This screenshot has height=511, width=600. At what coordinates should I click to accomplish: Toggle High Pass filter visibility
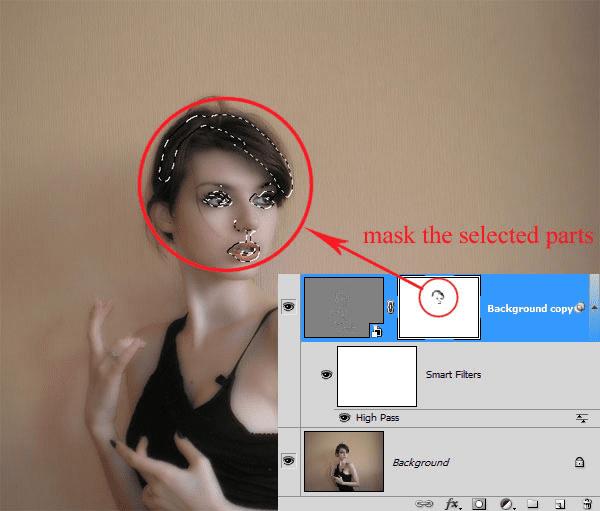point(344,418)
